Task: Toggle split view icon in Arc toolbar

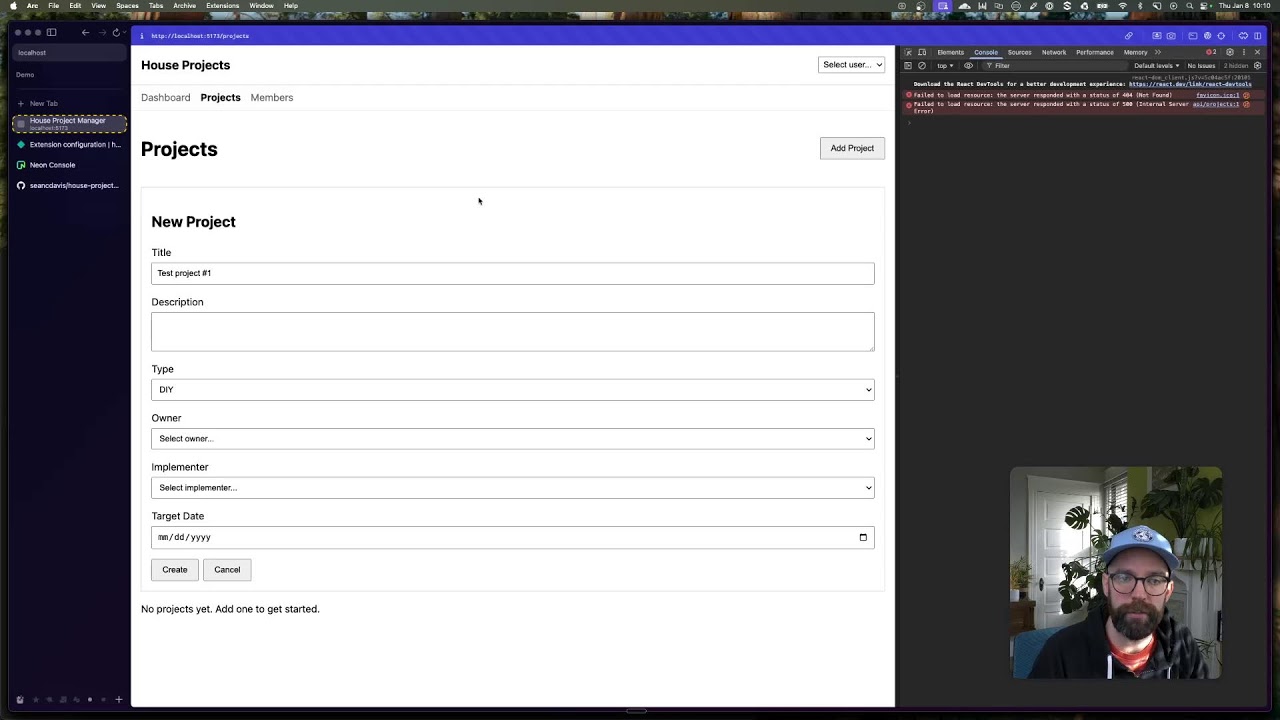Action: [x=1259, y=36]
